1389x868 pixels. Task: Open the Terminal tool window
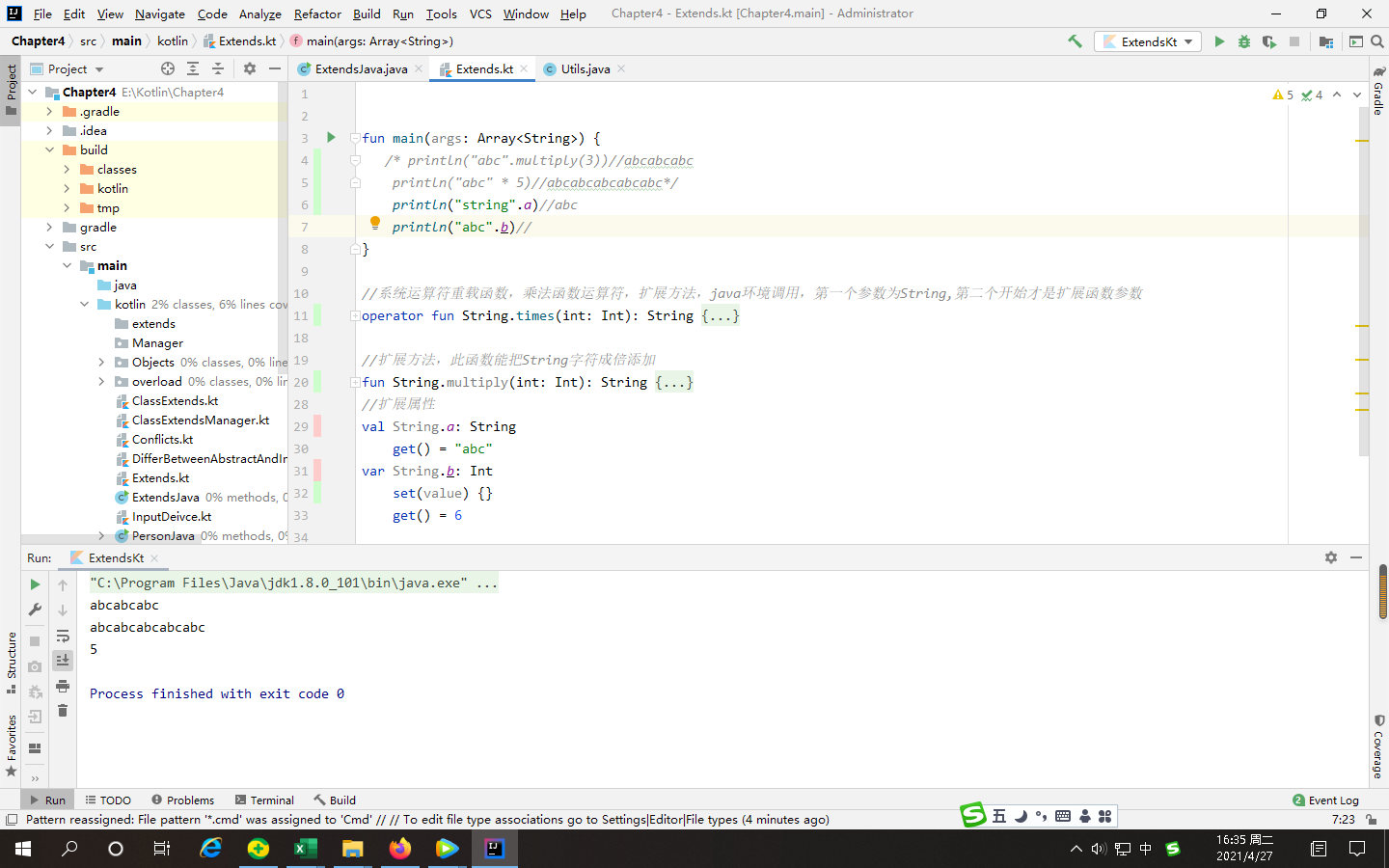point(264,800)
